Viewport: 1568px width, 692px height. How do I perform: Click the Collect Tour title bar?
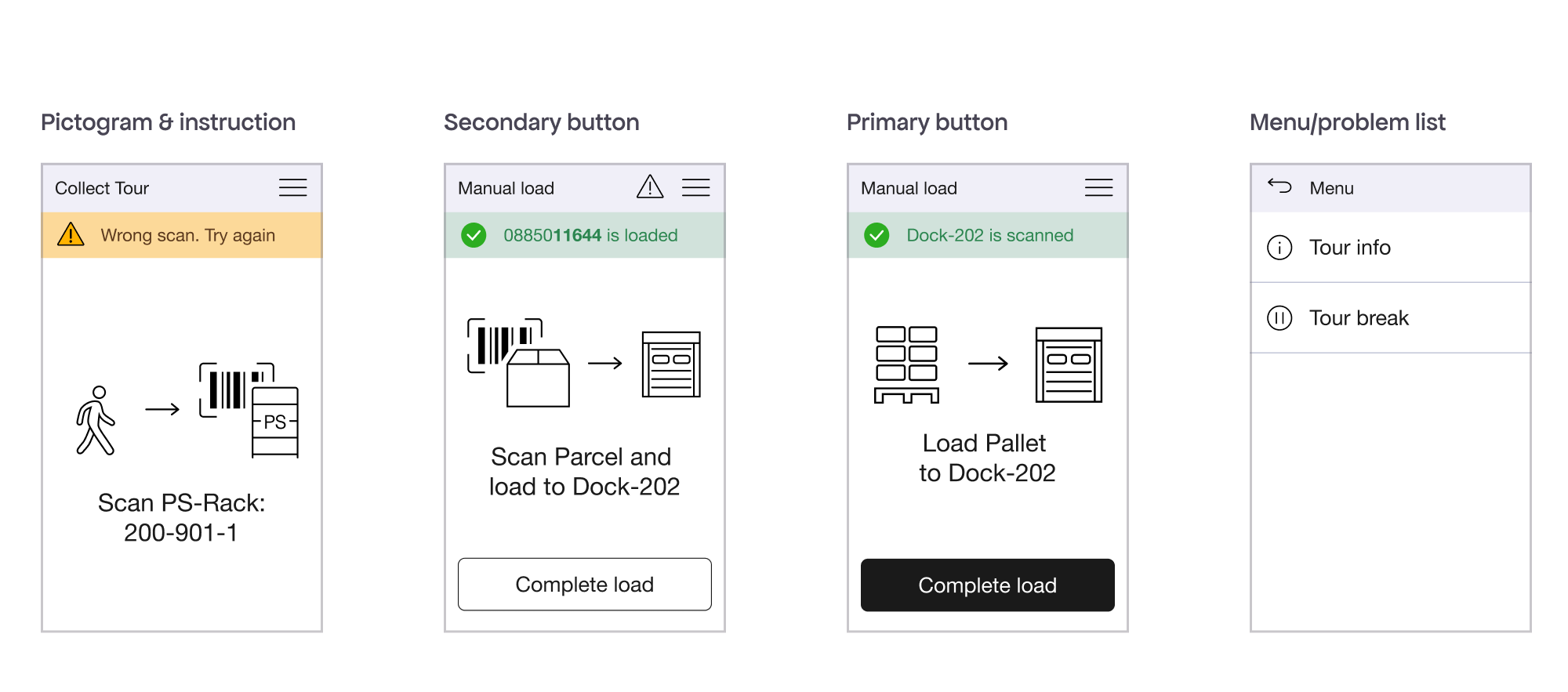point(102,188)
